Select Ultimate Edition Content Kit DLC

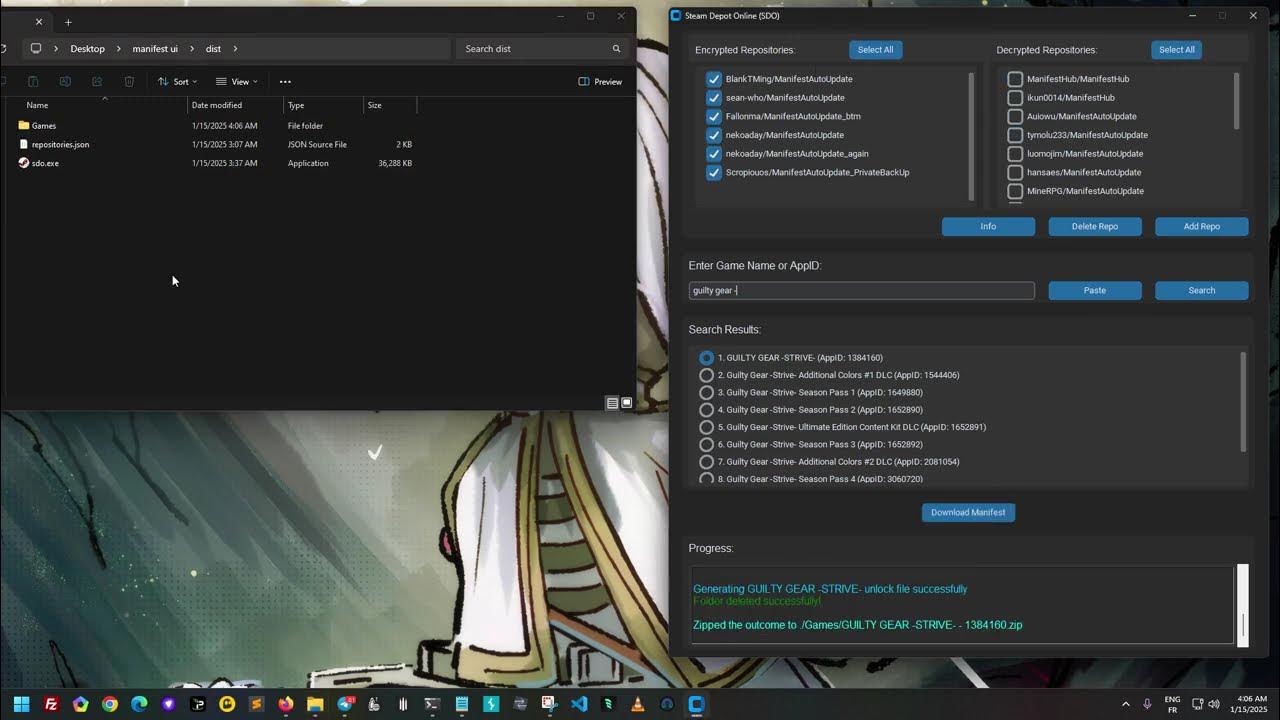pos(707,427)
